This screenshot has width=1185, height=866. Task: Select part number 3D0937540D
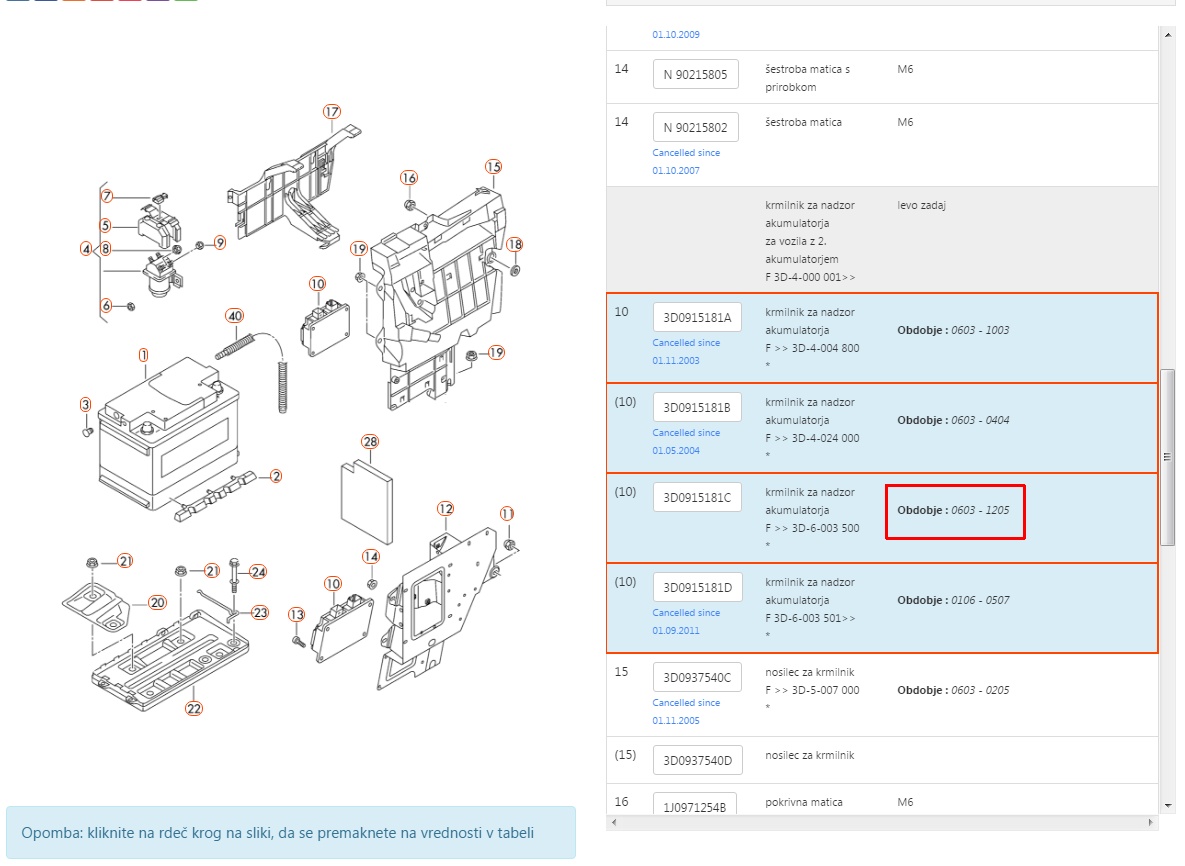click(x=697, y=760)
